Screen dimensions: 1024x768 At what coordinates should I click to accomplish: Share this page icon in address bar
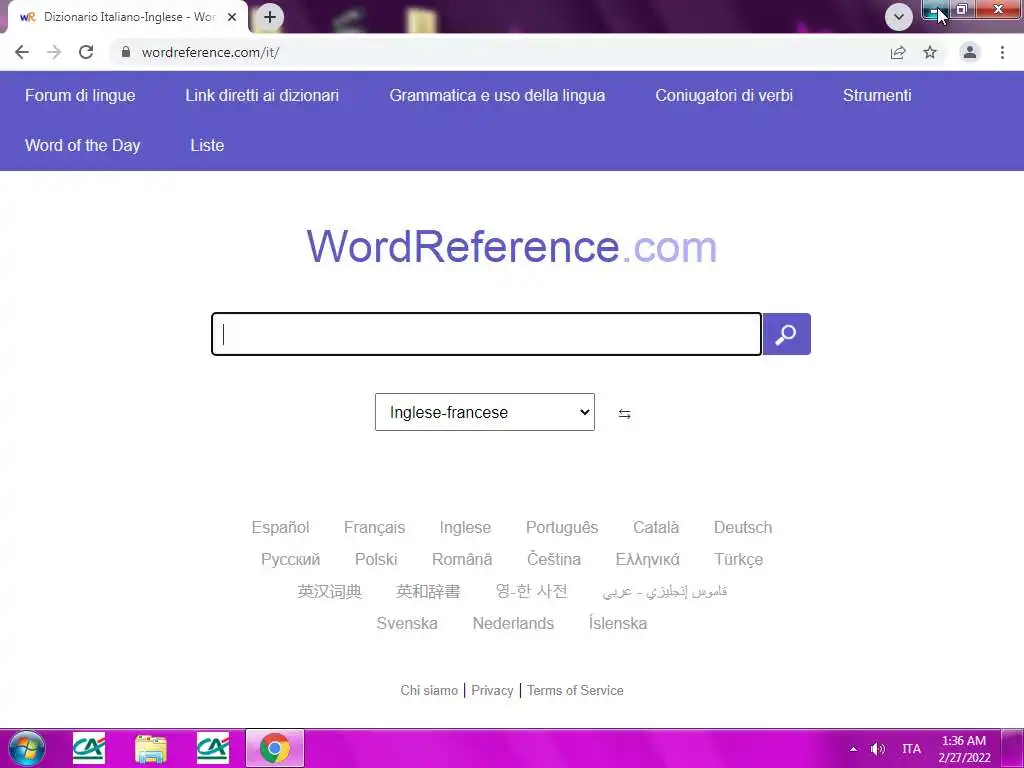click(898, 52)
